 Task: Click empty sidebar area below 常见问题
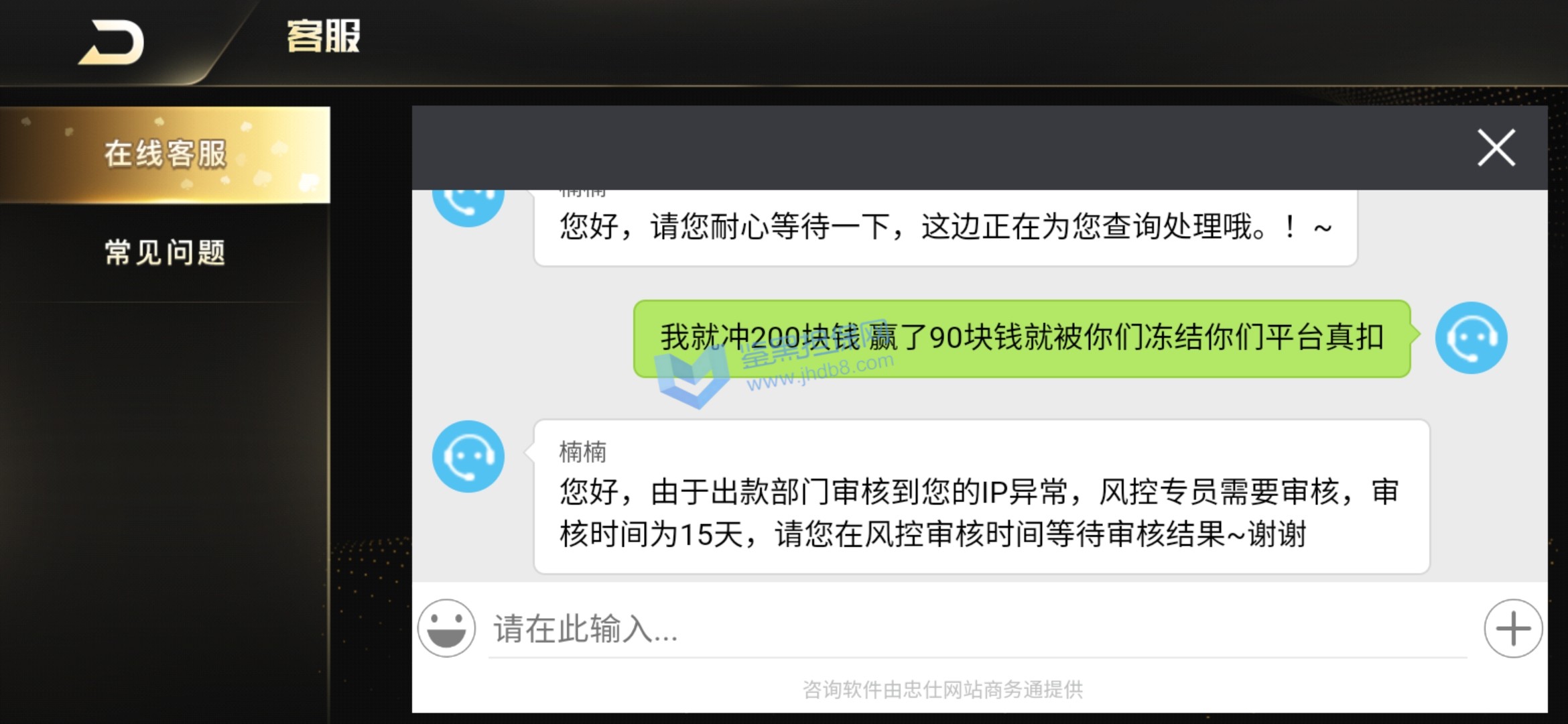click(165, 509)
